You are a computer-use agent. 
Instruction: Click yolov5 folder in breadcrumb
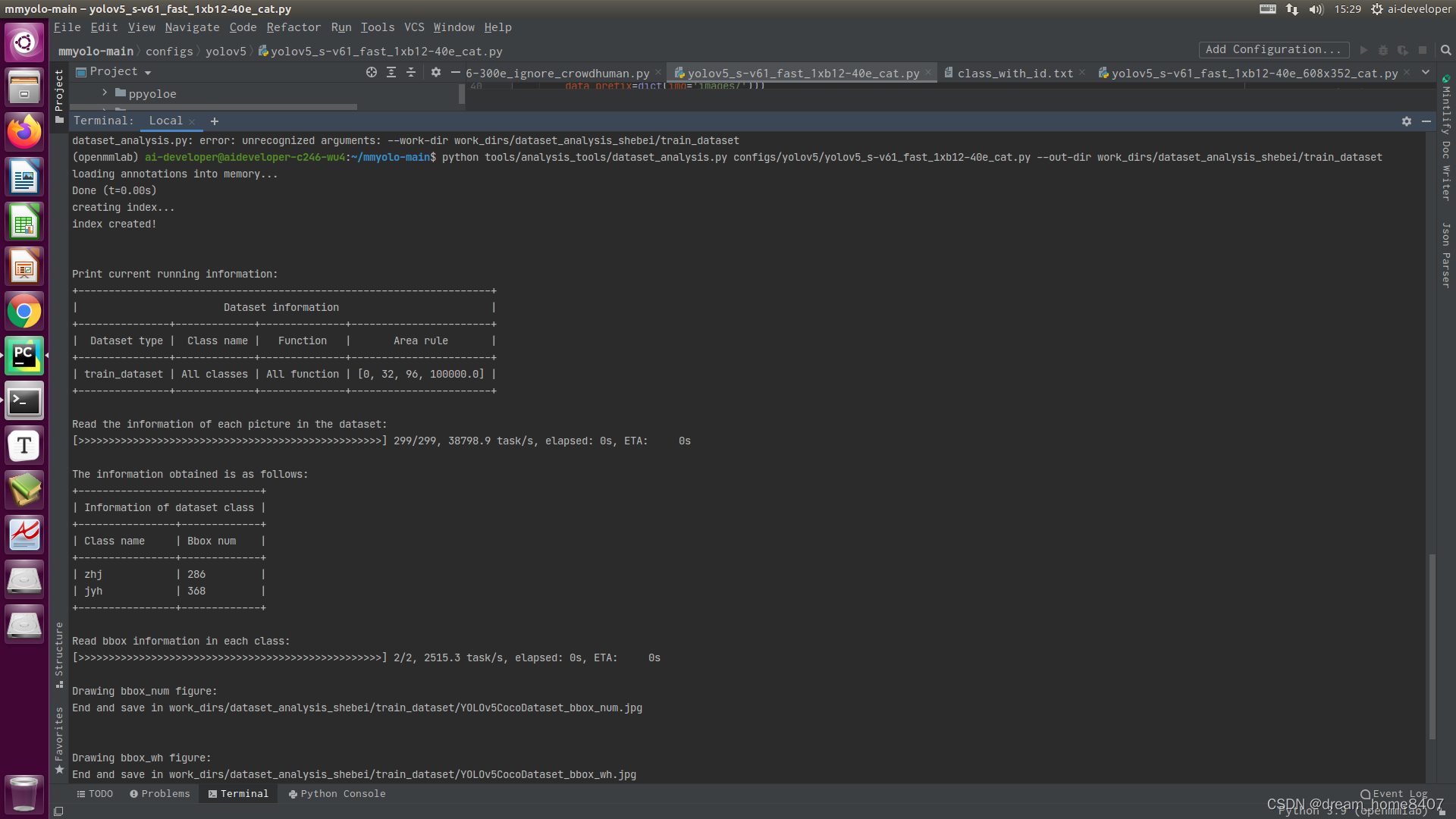pos(225,52)
